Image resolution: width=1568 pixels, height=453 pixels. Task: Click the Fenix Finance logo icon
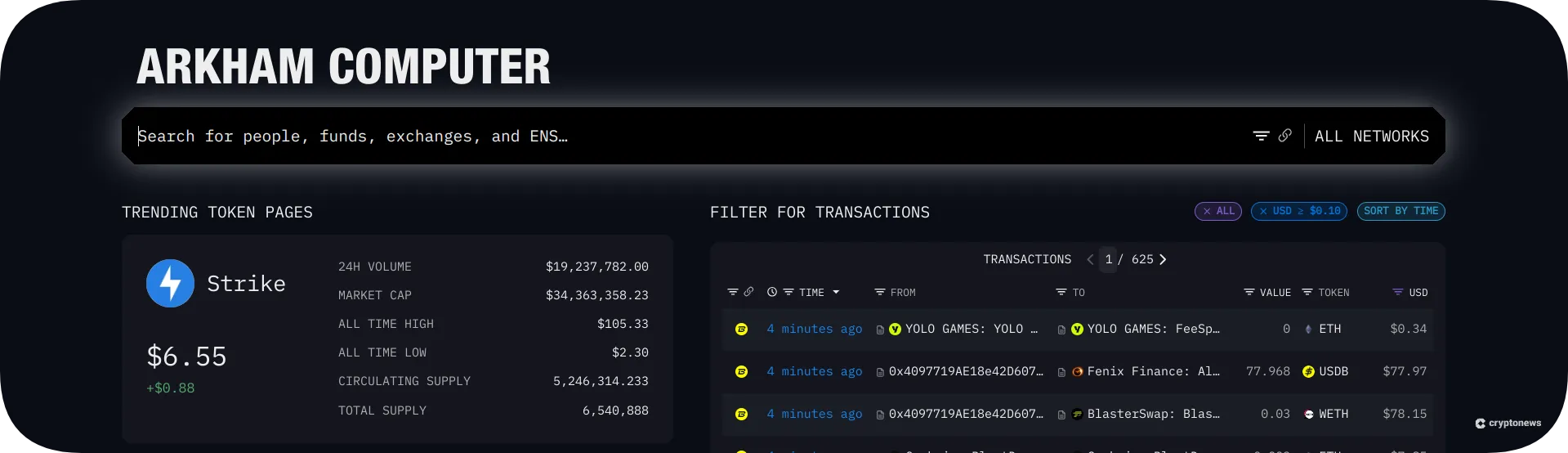[1078, 371]
